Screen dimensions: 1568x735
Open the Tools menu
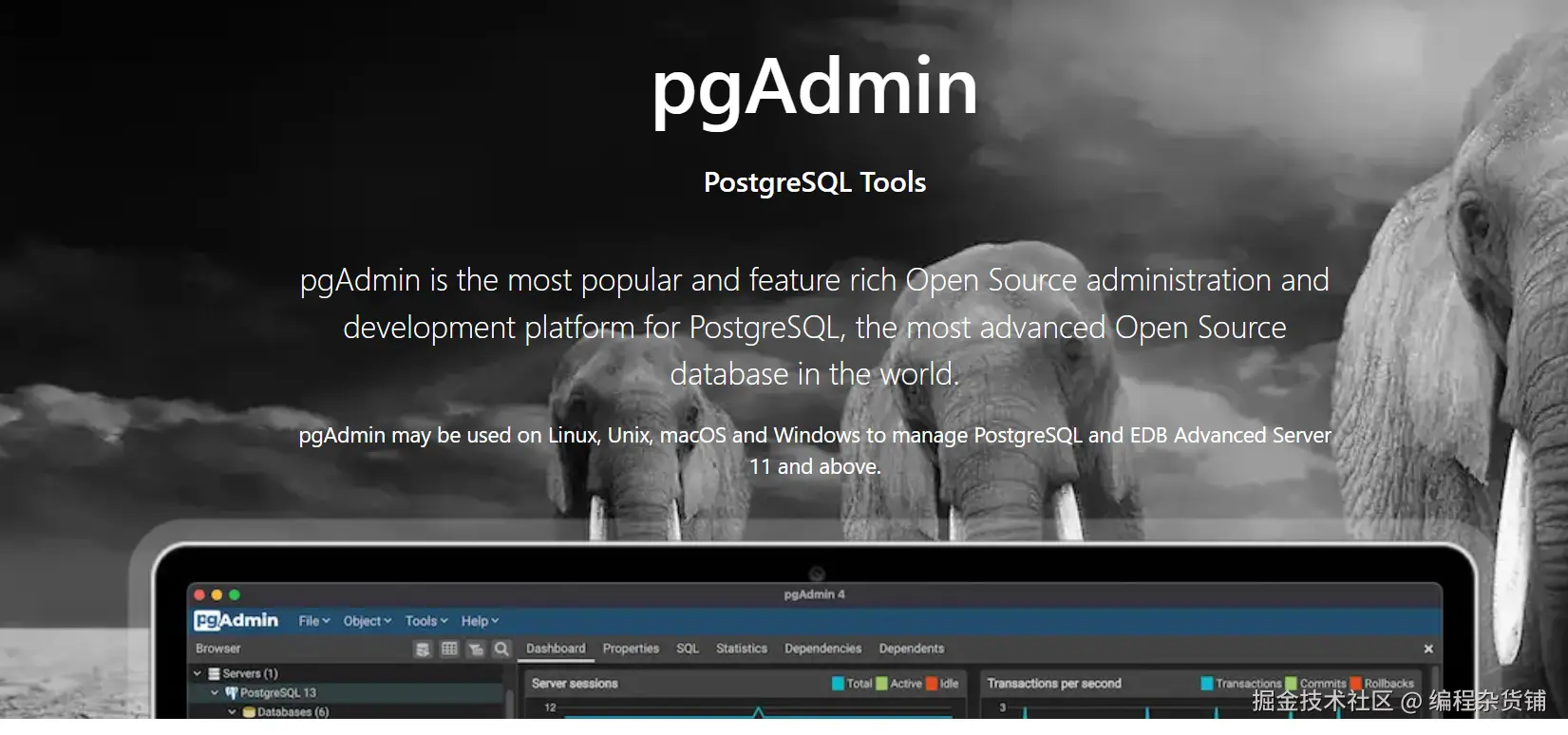click(426, 621)
